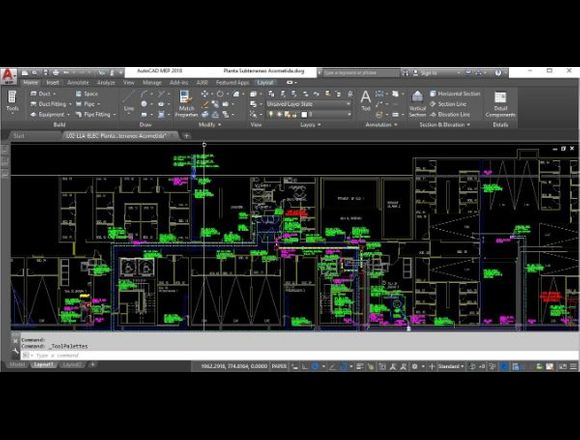Click the Move tool in Modify panel
Viewport: 580px width, 440px height.
pos(205,94)
